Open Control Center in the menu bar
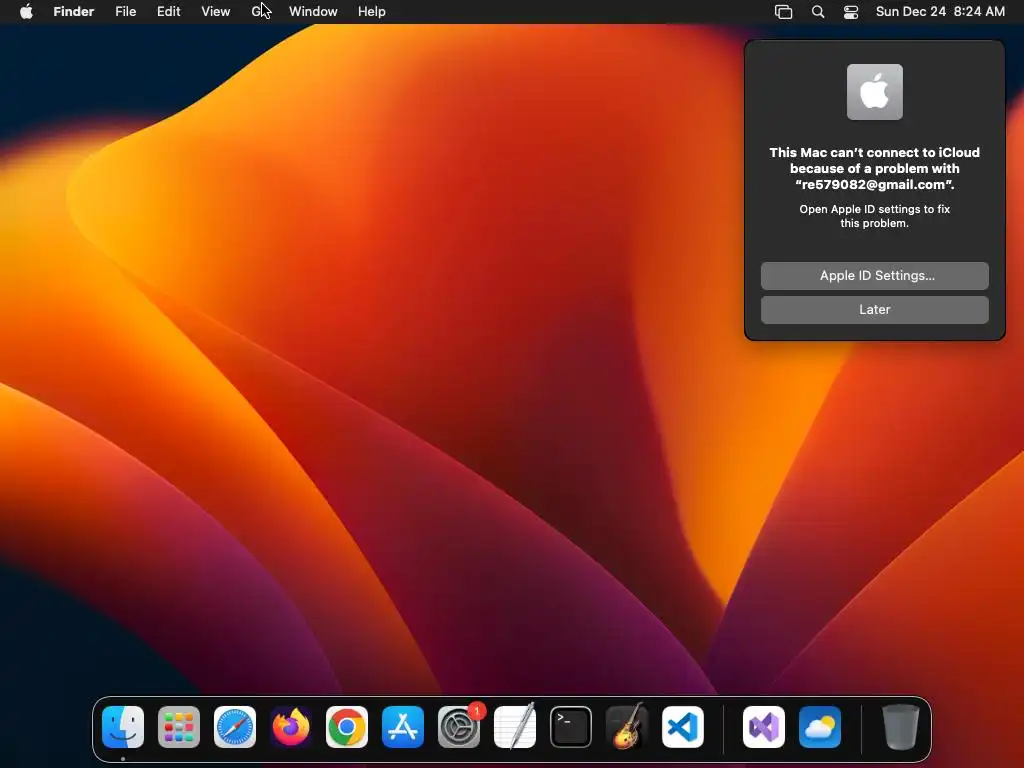Viewport: 1024px width, 768px height. [x=851, y=12]
